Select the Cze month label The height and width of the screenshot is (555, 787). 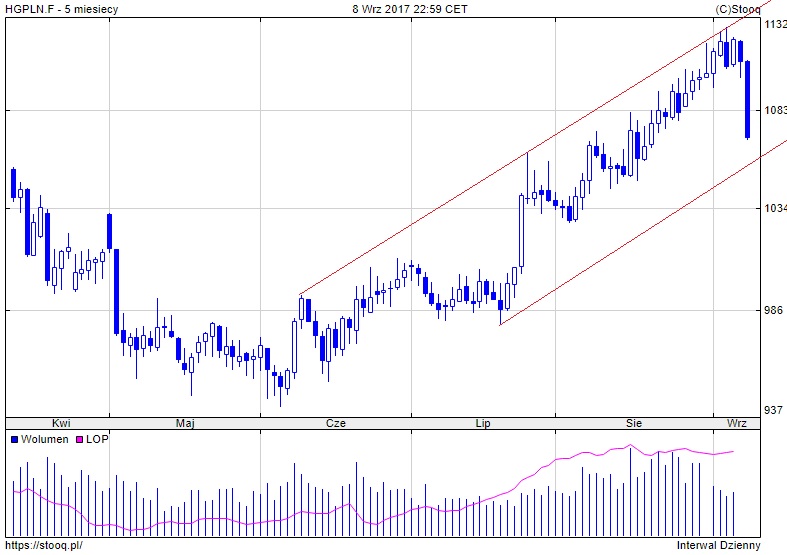pos(336,423)
